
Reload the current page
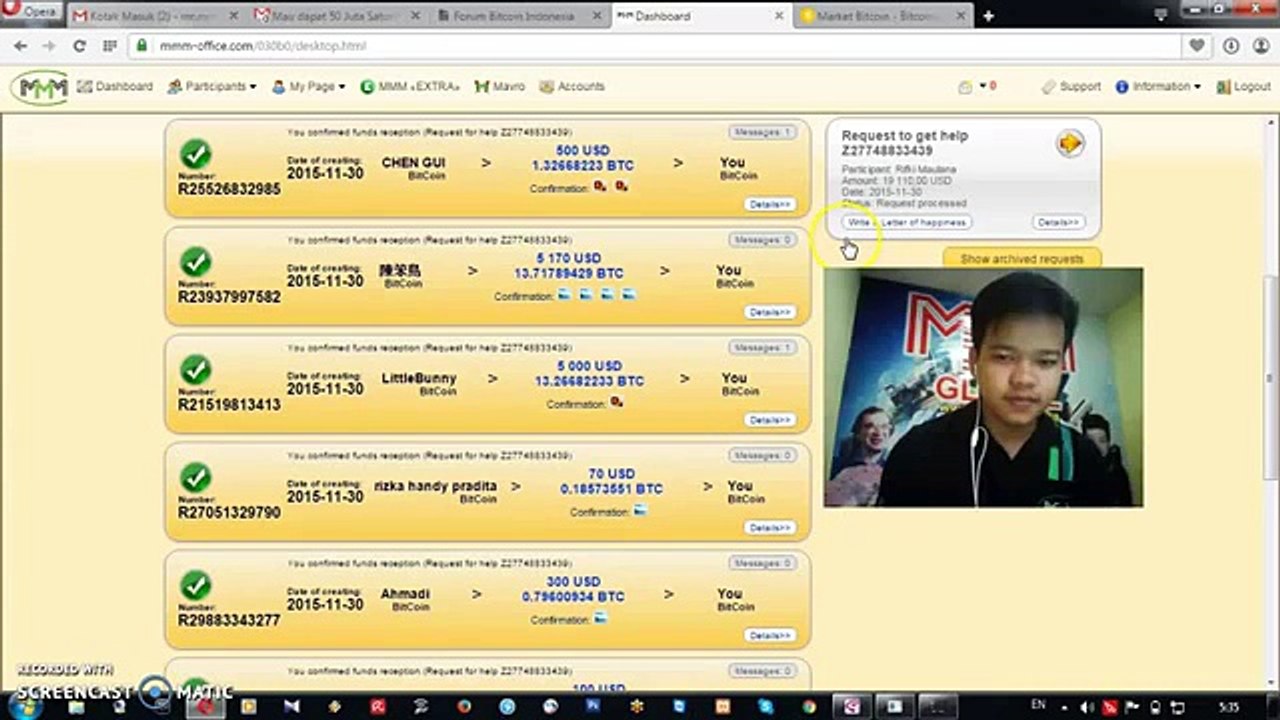[79, 46]
